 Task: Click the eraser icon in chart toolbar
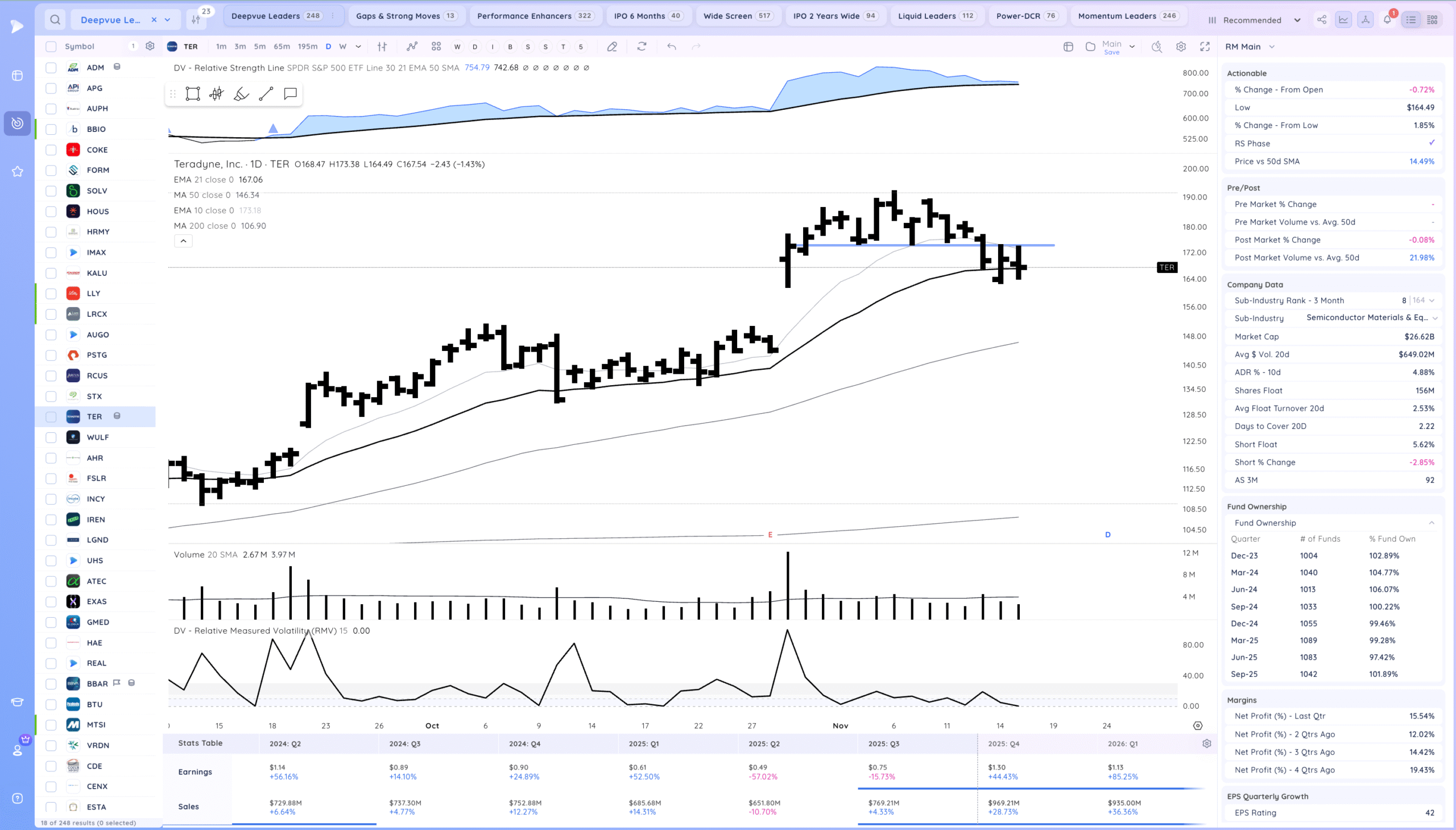612,47
